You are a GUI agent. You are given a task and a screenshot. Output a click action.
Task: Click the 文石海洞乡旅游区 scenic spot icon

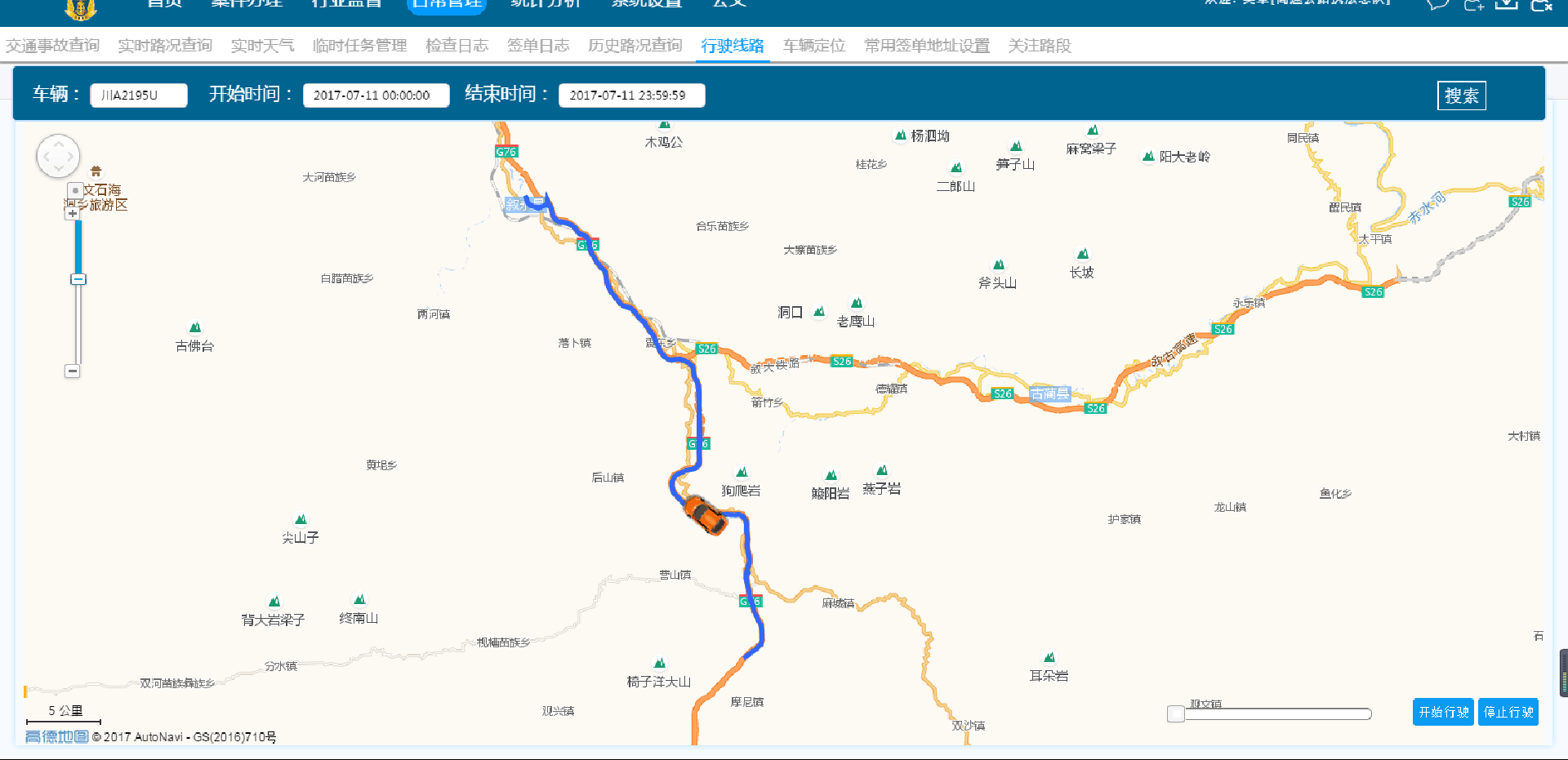click(96, 171)
